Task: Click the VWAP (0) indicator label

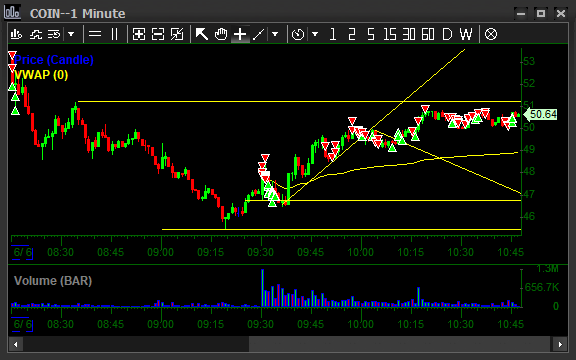Action: 41,75
